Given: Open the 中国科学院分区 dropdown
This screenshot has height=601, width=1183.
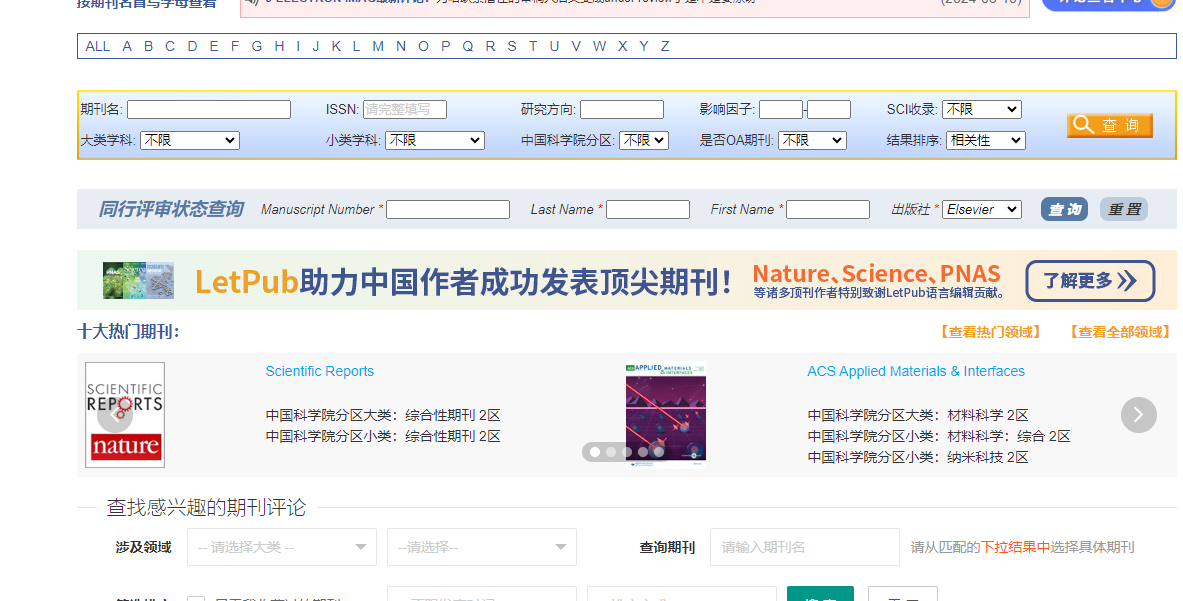Looking at the screenshot, I should (643, 140).
